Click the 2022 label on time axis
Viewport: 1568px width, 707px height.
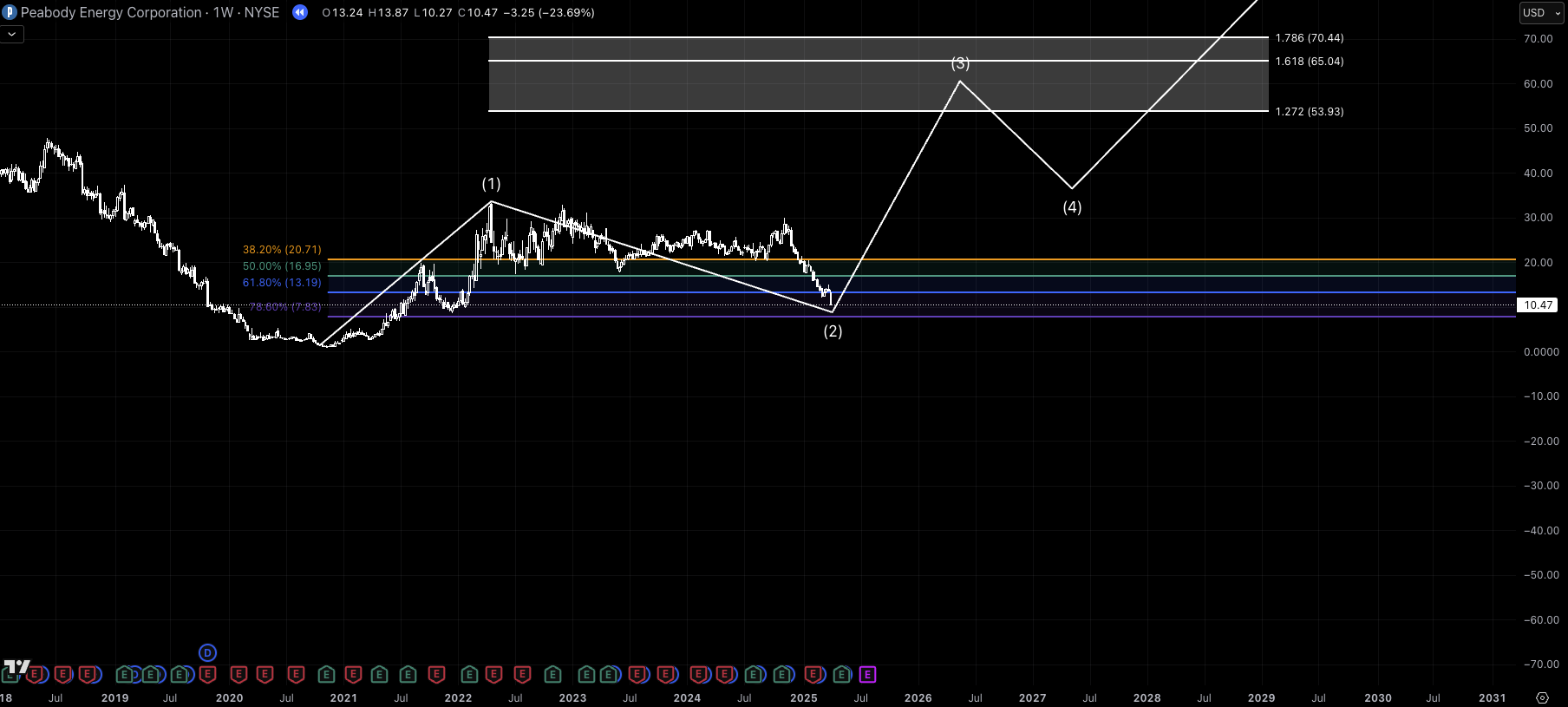[458, 698]
